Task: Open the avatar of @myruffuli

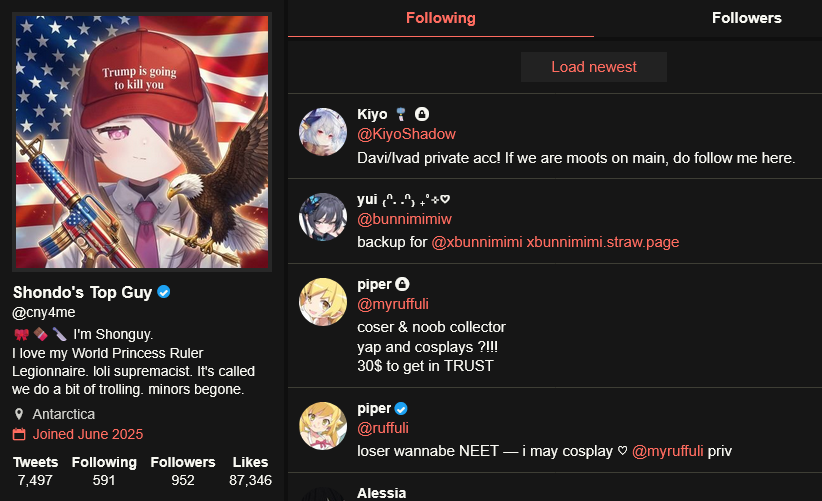Action: [322, 302]
